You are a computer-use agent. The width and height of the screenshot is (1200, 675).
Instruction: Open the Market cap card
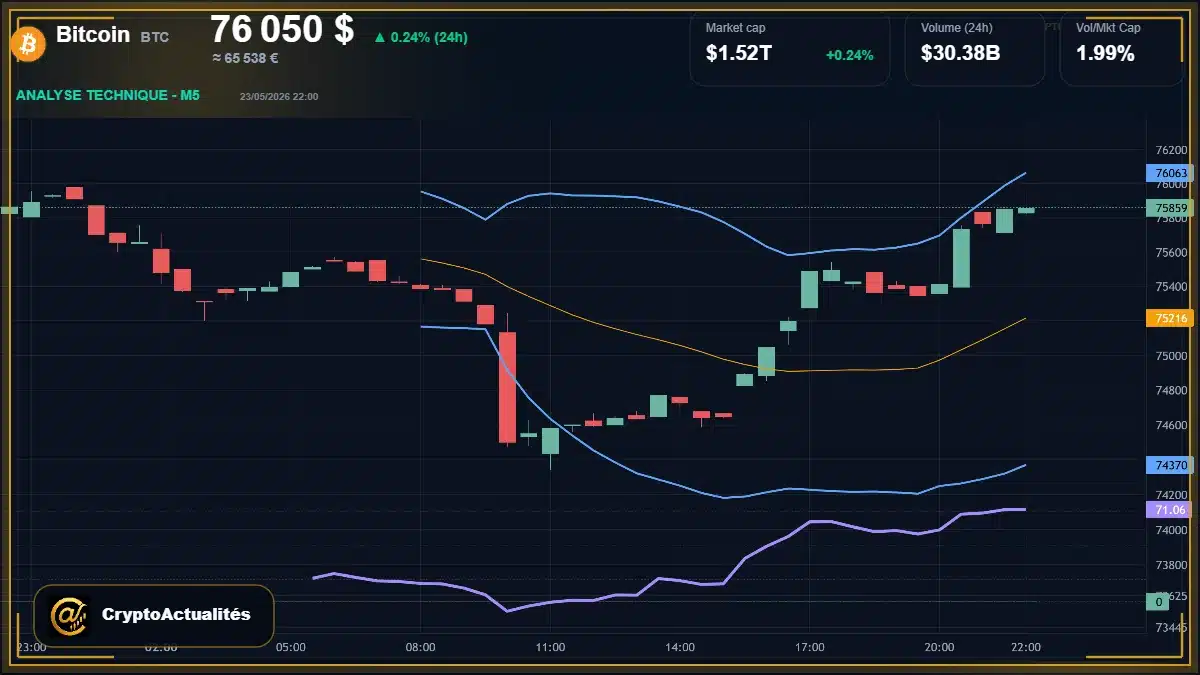pos(789,48)
